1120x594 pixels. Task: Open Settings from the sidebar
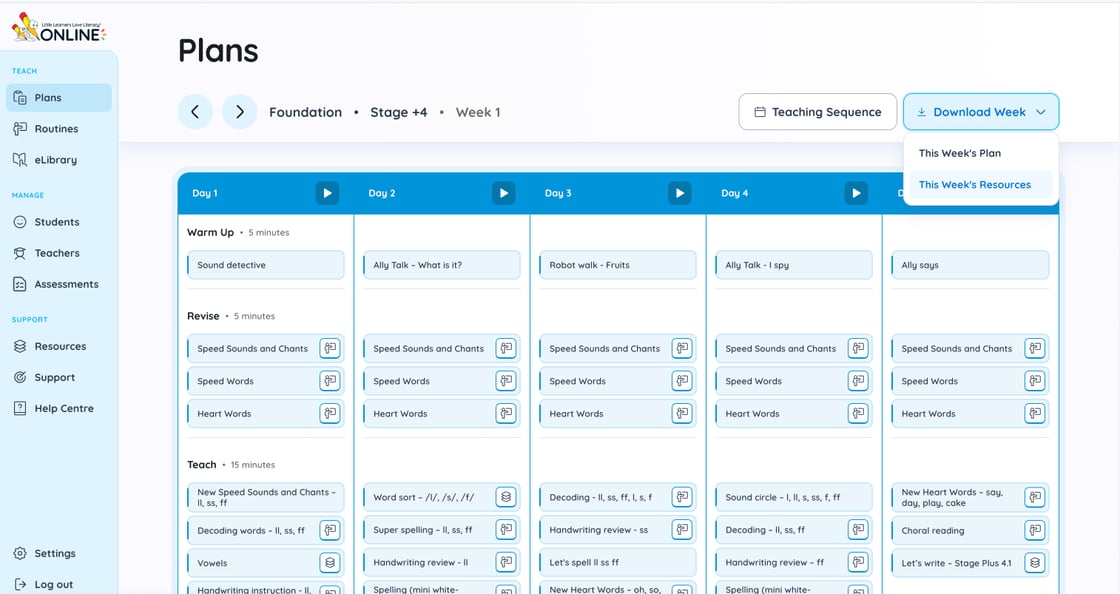[x=54, y=553]
